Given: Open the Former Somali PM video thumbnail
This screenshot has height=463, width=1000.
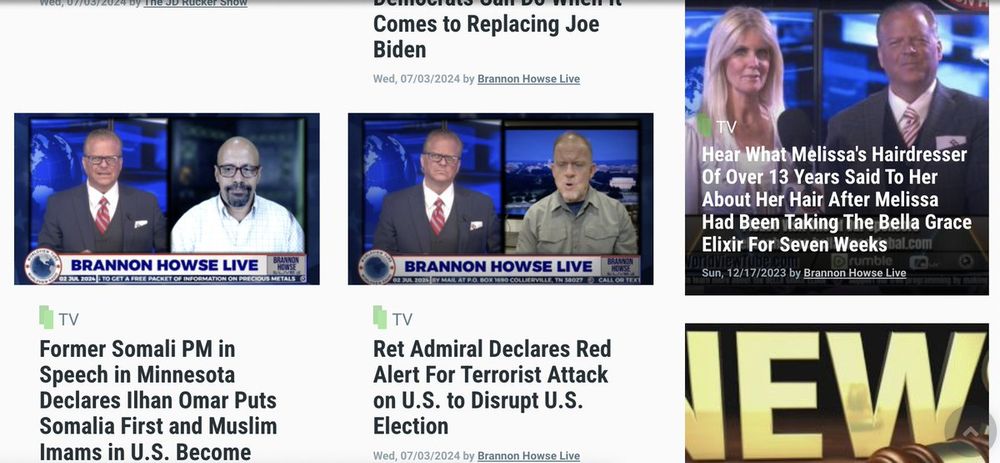Looking at the screenshot, I should [167, 199].
